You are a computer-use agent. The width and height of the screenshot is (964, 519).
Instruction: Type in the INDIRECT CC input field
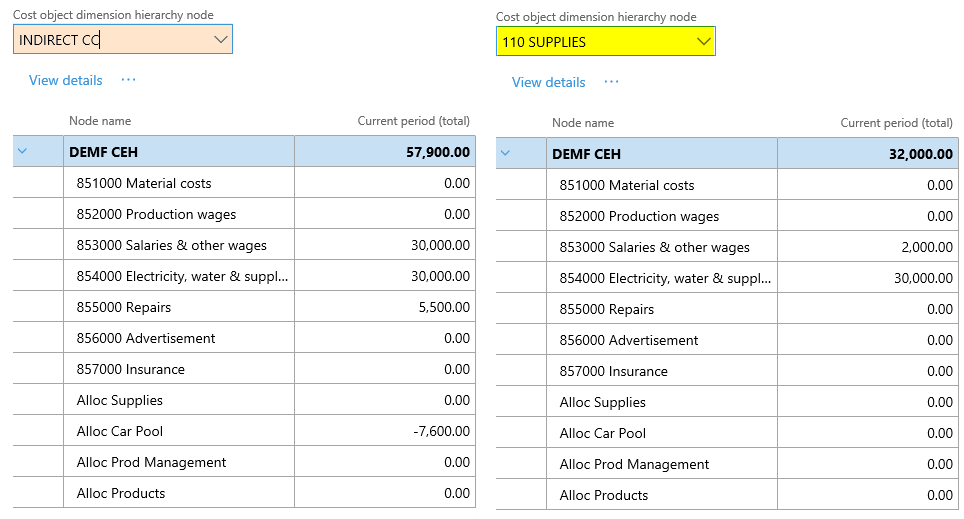coord(110,40)
